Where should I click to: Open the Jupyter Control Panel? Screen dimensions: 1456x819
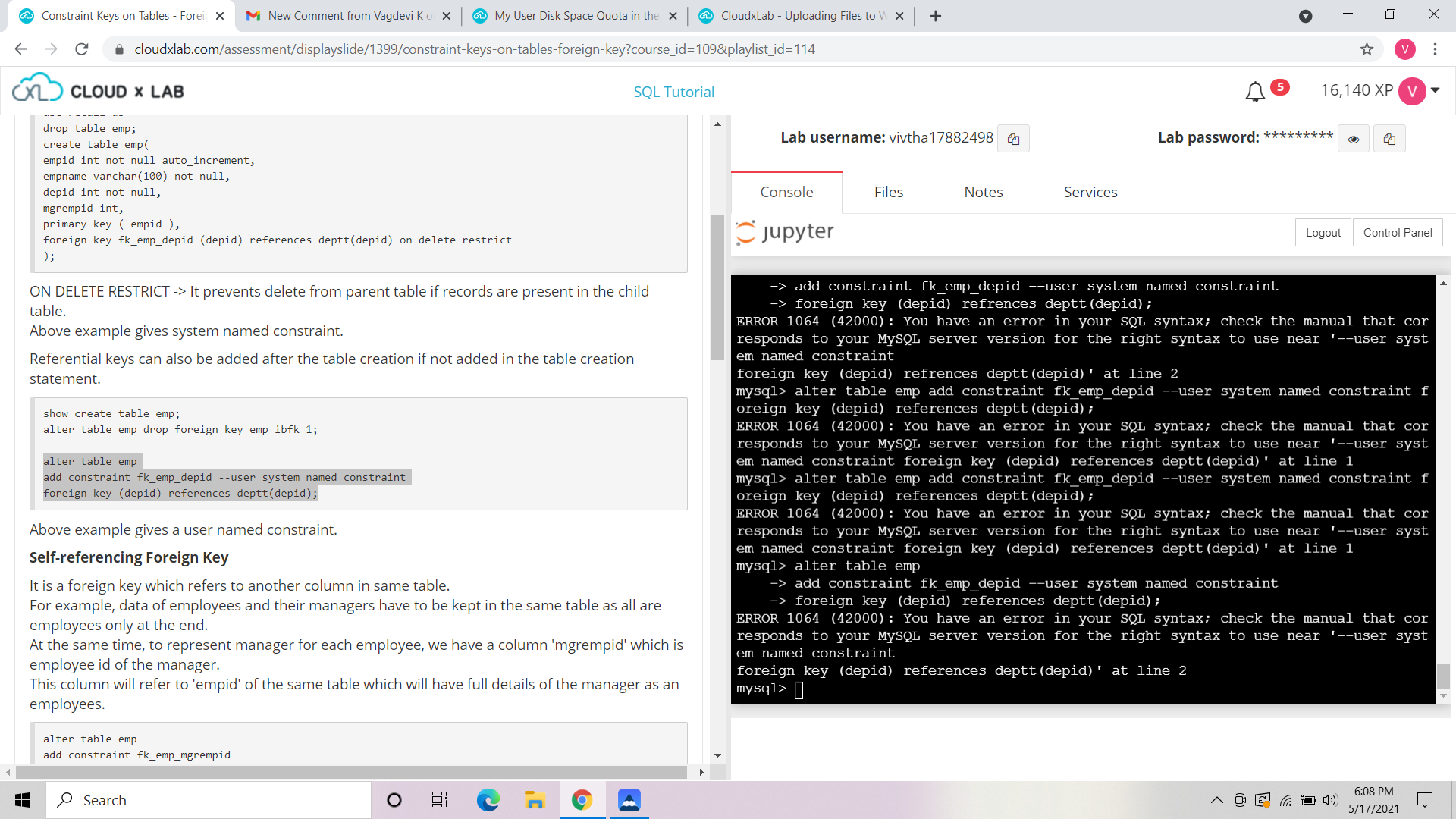pyautogui.click(x=1398, y=233)
